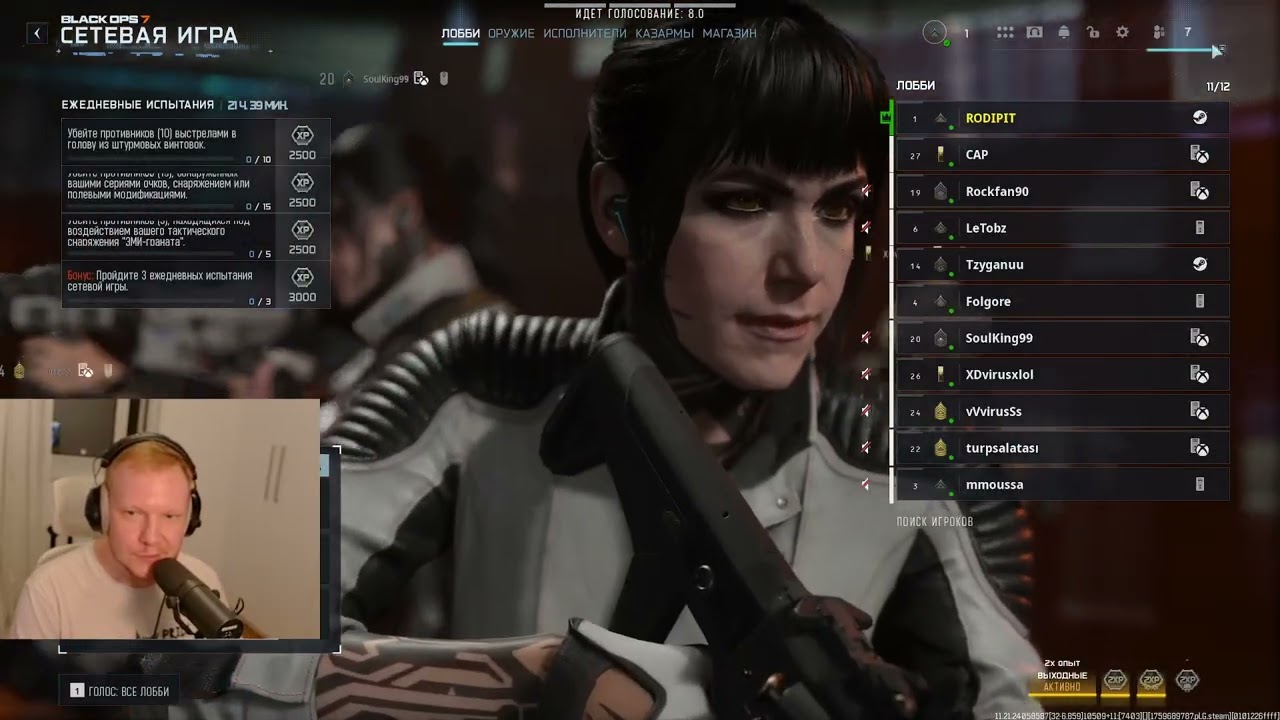The width and height of the screenshot is (1280, 720).
Task: Select player Tzyganuu in lobby
Action: [1063, 264]
